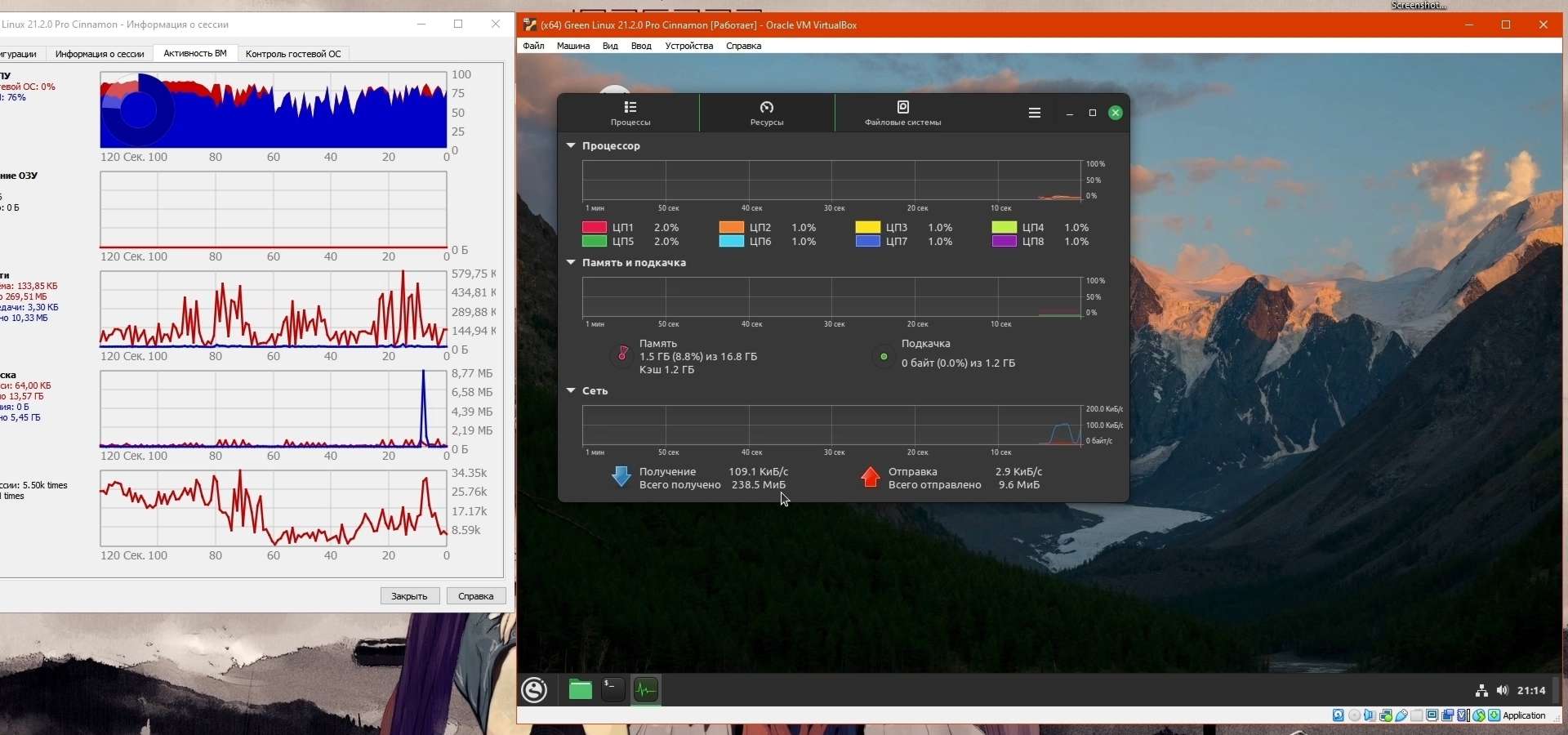Open the Файловые системы tab
This screenshot has height=735, width=1568.
[x=903, y=113]
